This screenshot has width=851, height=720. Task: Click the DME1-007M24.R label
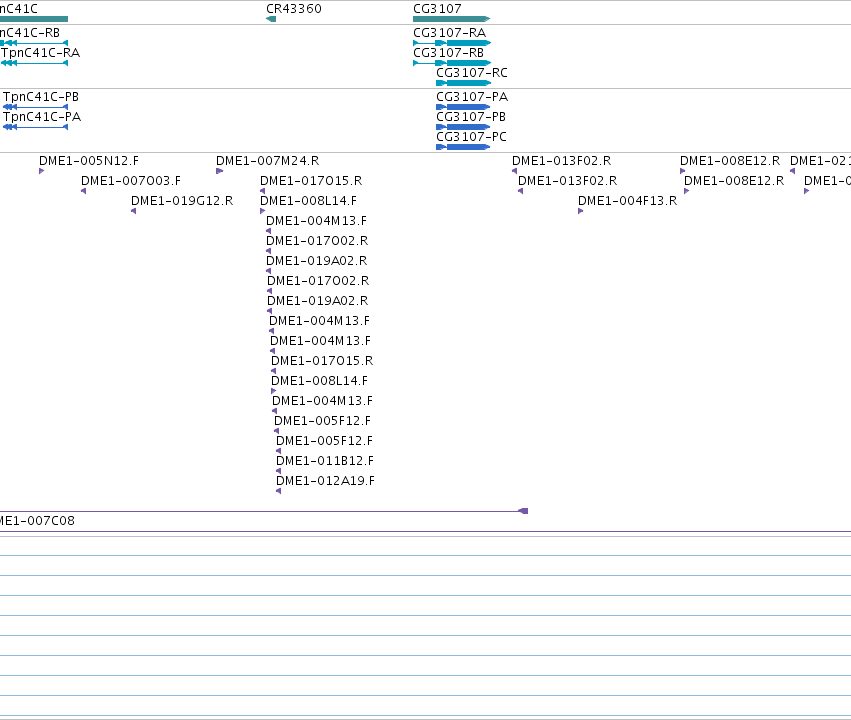pyautogui.click(x=268, y=161)
